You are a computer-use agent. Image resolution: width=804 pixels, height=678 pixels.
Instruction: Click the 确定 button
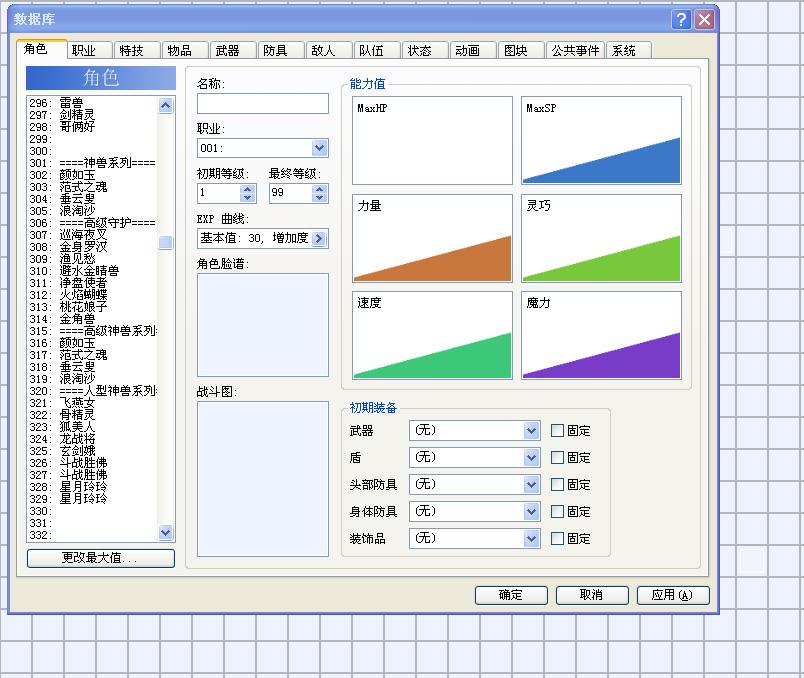(x=511, y=595)
